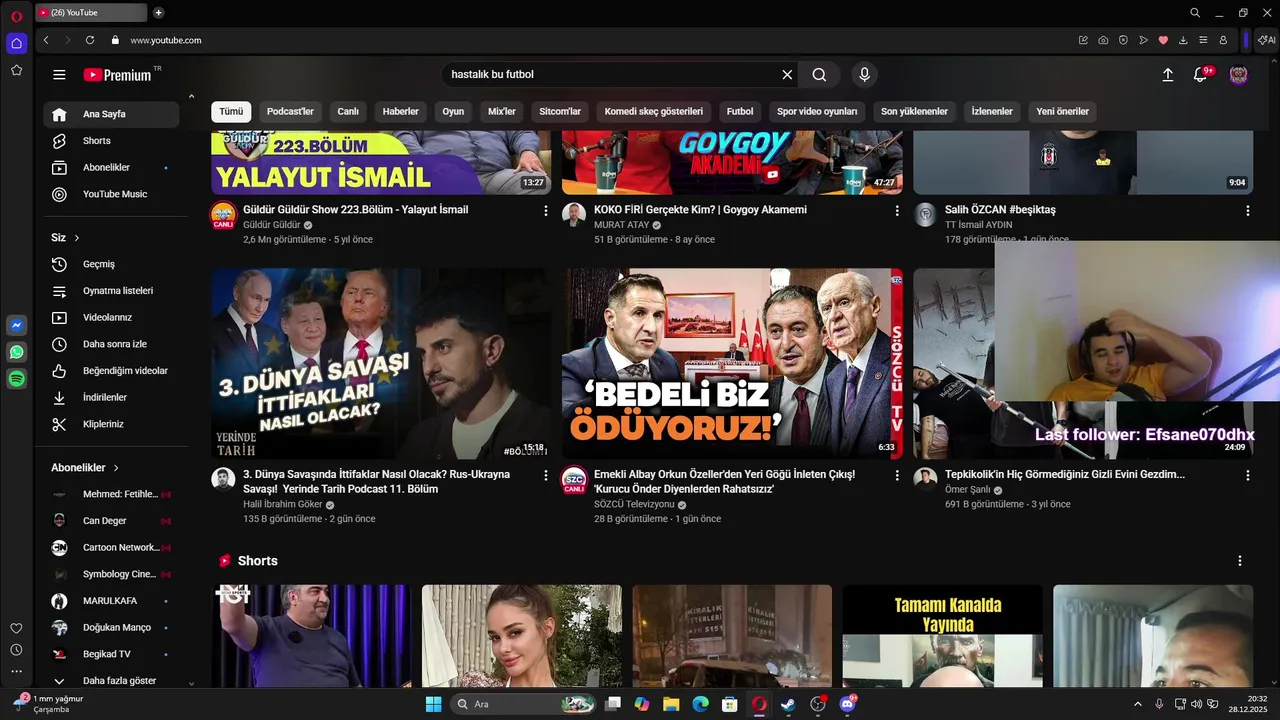Play the 3. Dünya Savaşı thumbnail video
1280x720 pixels.
tap(381, 363)
